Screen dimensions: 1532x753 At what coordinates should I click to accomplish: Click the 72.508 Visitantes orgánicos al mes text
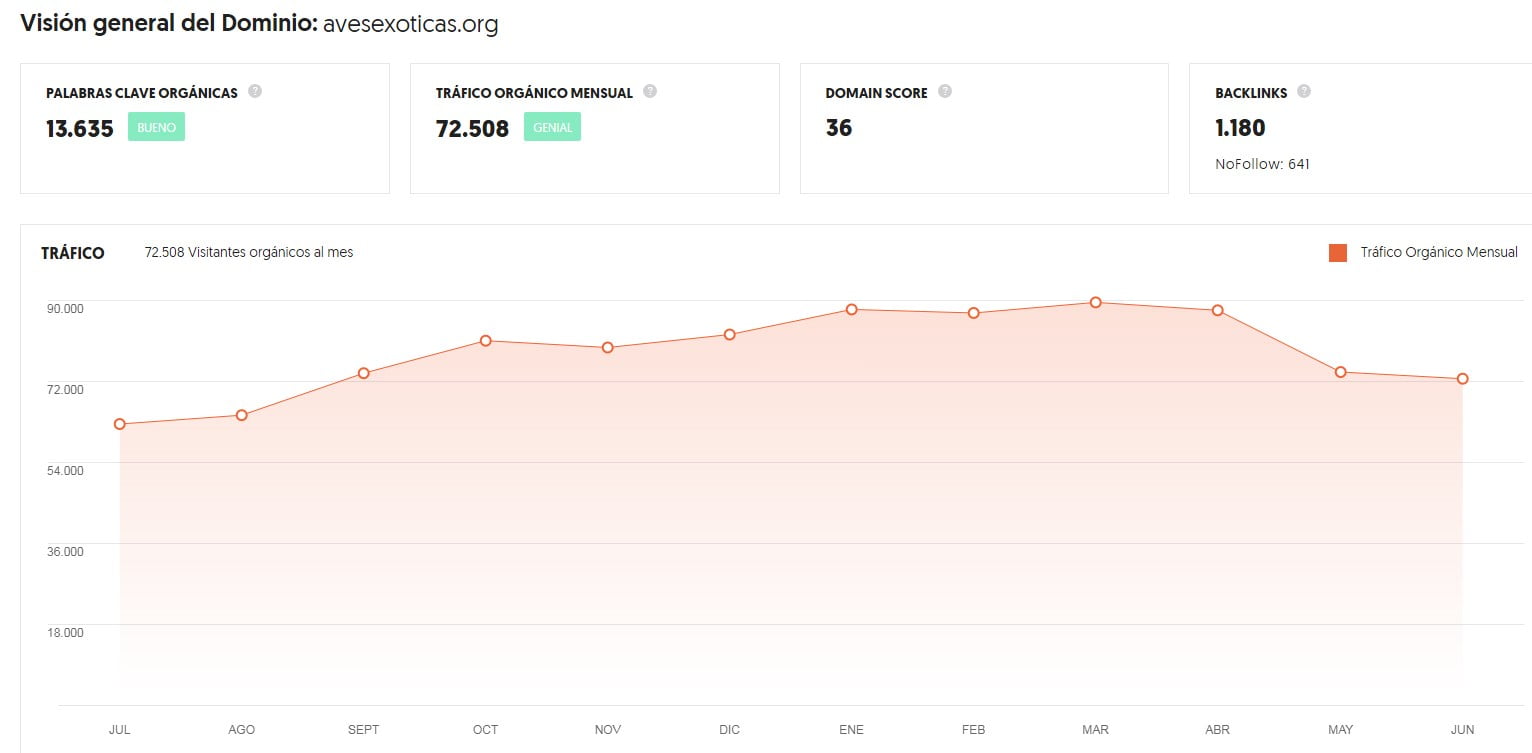coord(249,252)
